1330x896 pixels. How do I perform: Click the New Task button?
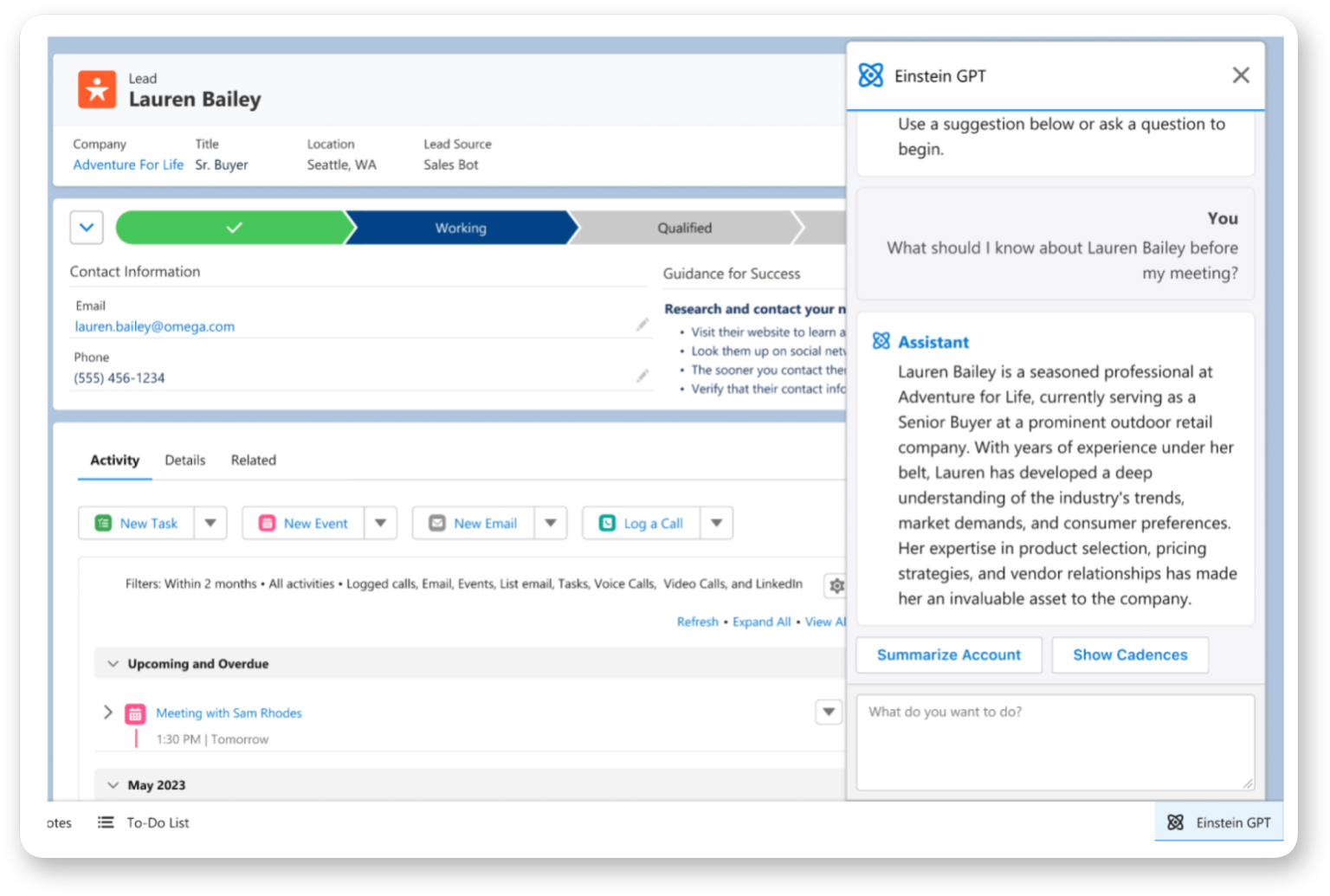tap(136, 523)
